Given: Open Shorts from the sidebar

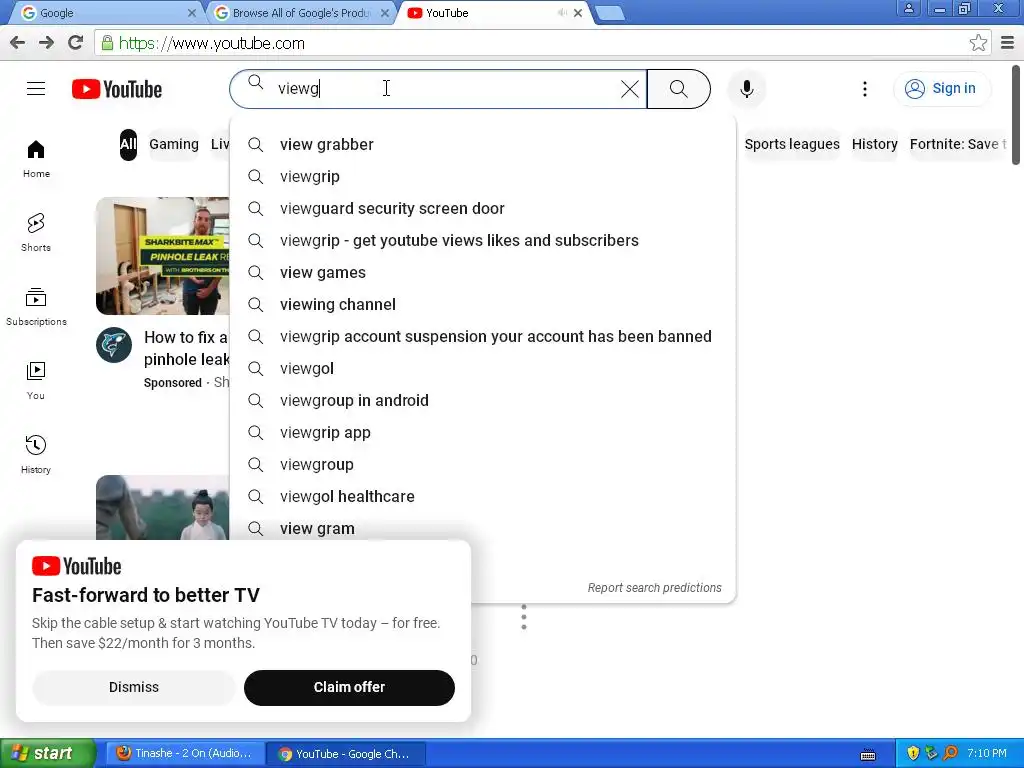Looking at the screenshot, I should (x=36, y=232).
